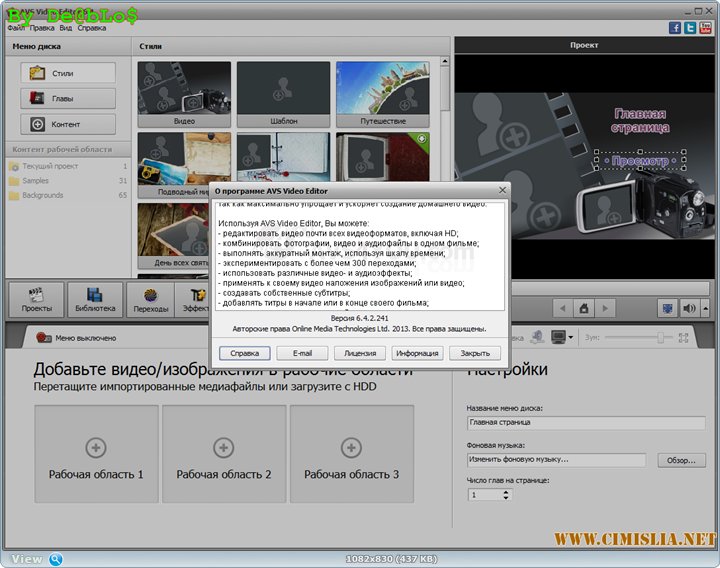Toggle the Меню выключено disc menu switch

tap(43, 338)
